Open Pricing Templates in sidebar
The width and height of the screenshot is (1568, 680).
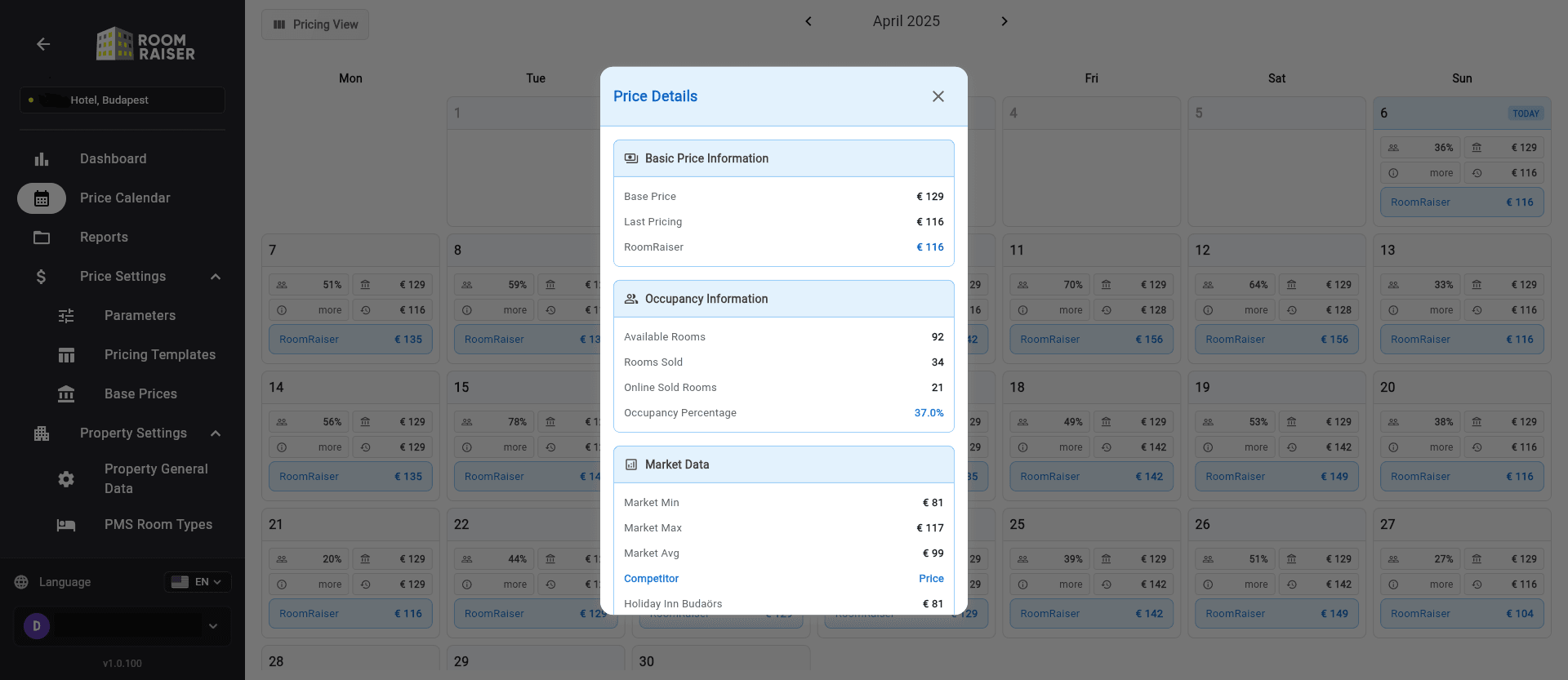click(x=159, y=355)
